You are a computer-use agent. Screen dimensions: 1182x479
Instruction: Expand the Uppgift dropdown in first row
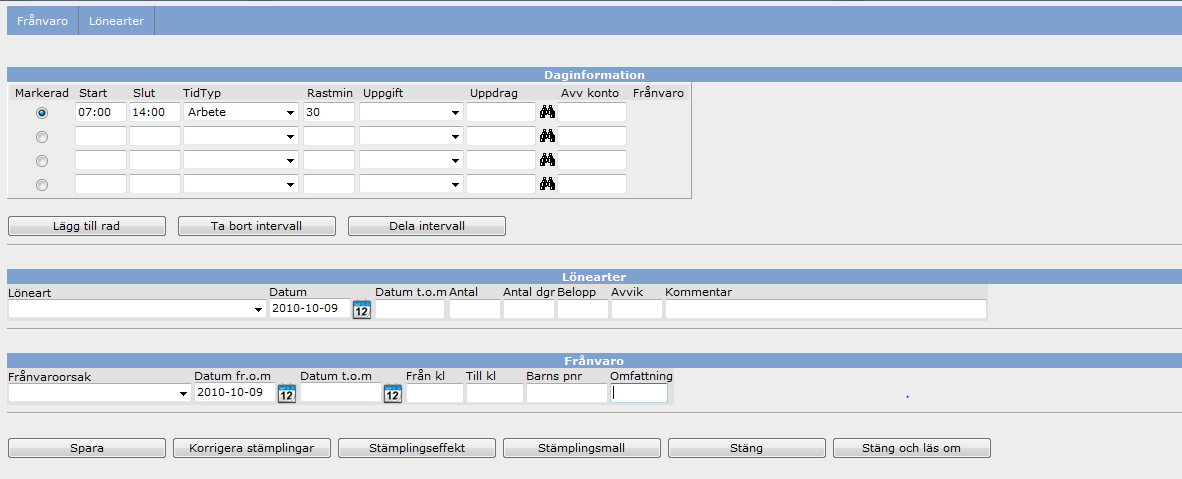[412, 112]
